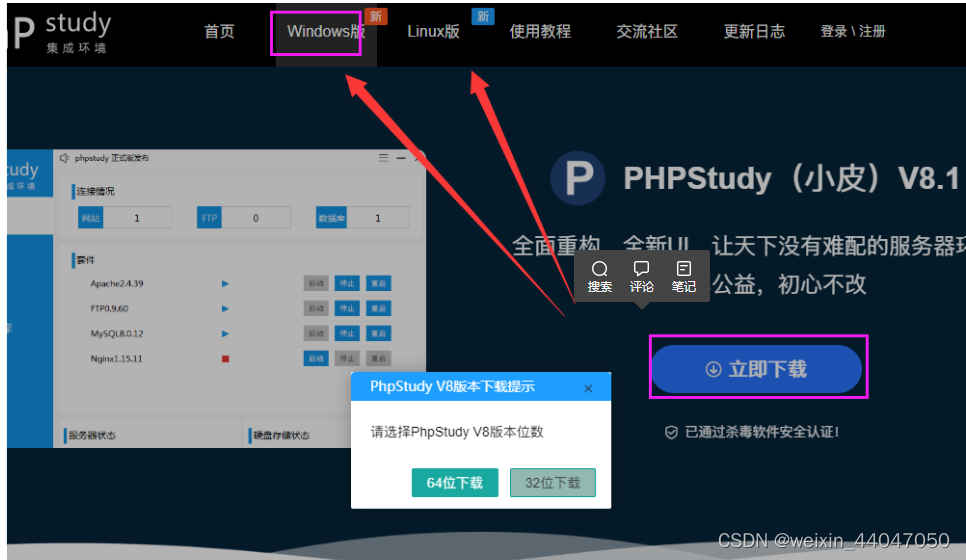This screenshot has height=560, width=966.
Task: Click the large blue P logo circle
Action: [x=577, y=178]
